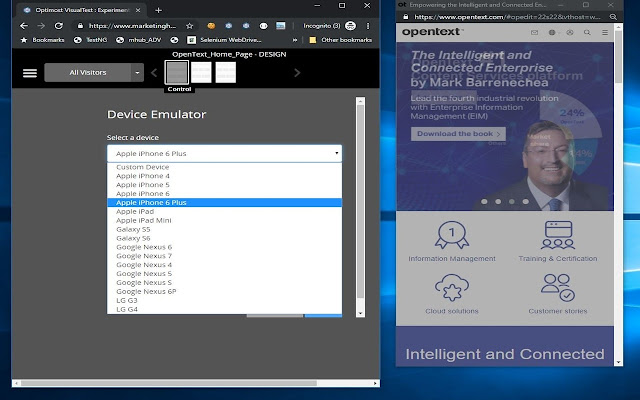
Task: Click the opentext window vertical scrollbar
Action: [618, 57]
